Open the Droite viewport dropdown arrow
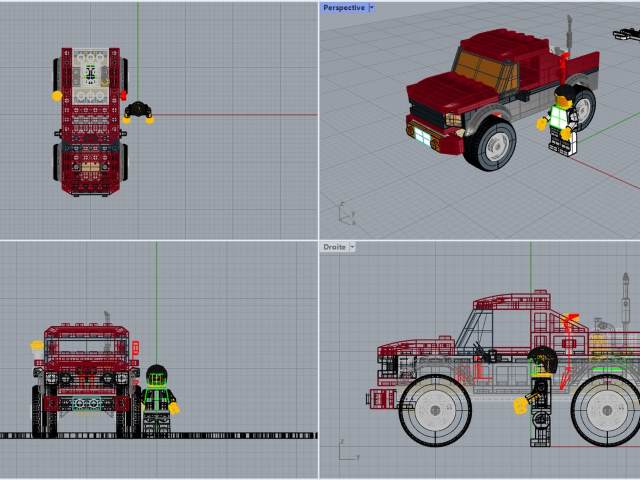 coord(352,247)
